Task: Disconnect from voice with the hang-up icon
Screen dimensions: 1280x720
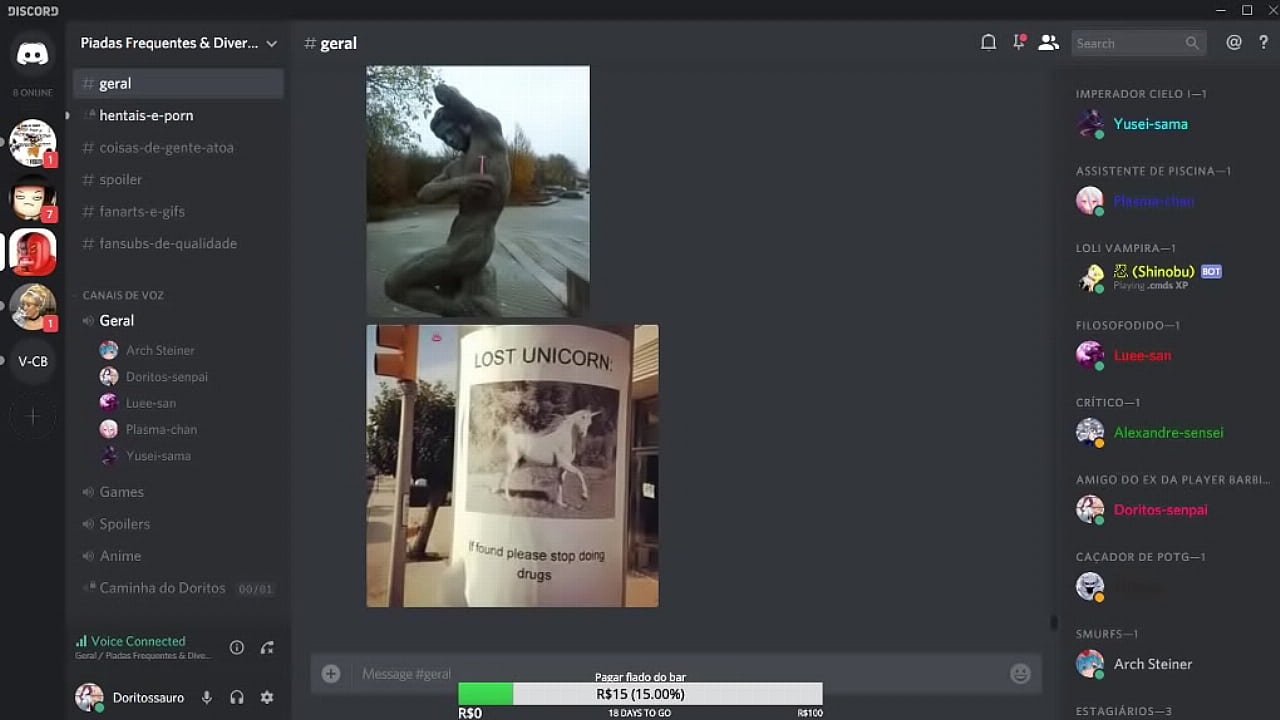Action: (x=267, y=647)
